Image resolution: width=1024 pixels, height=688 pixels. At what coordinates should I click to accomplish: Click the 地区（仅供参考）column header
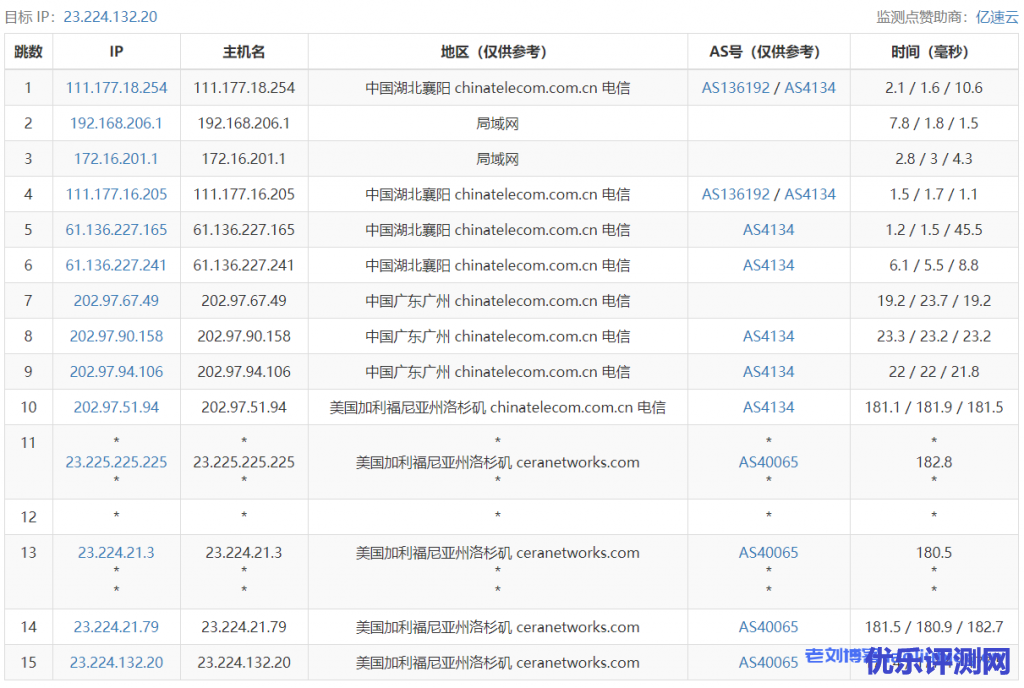(497, 52)
